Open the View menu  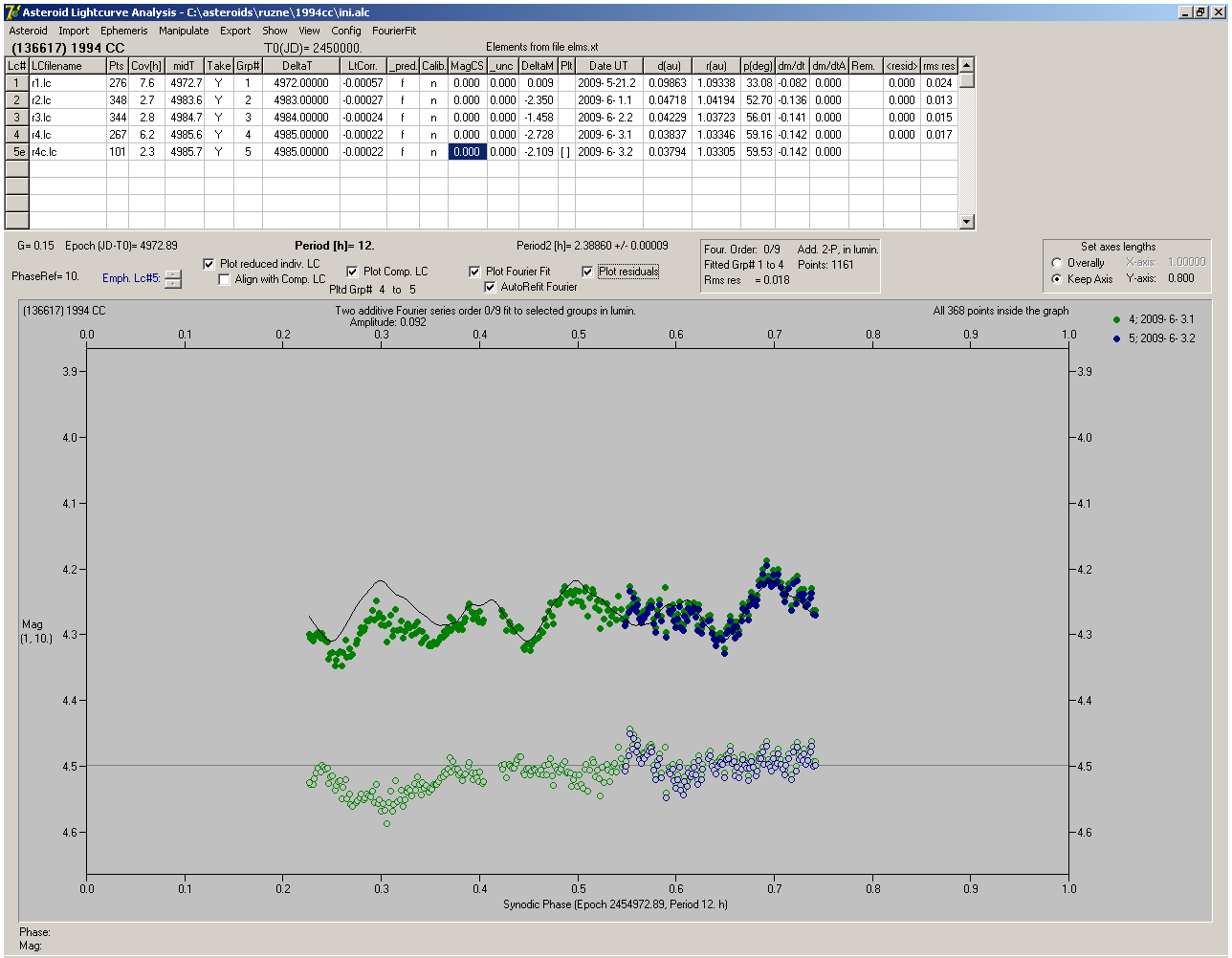[309, 31]
